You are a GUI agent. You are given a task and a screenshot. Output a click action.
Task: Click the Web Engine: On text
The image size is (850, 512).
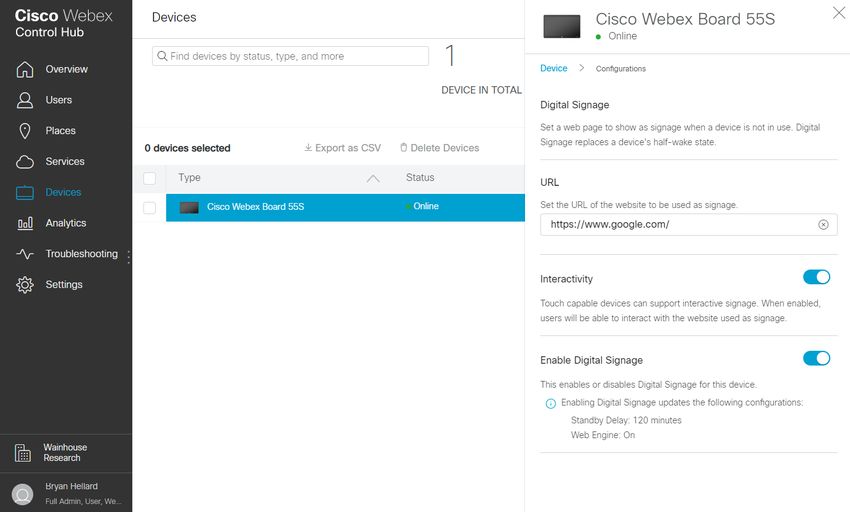603,435
